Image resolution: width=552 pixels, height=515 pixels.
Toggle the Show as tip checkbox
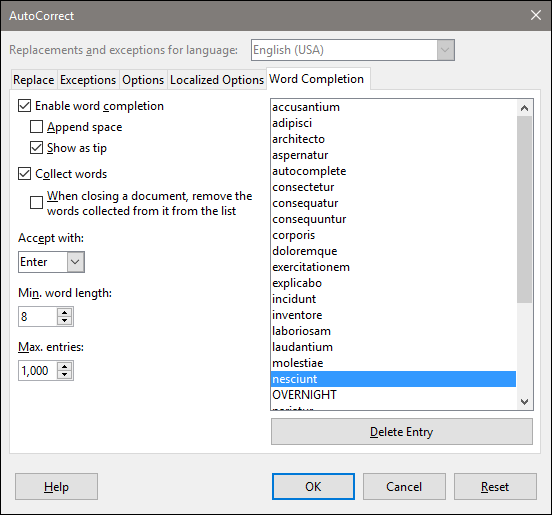coord(36,148)
